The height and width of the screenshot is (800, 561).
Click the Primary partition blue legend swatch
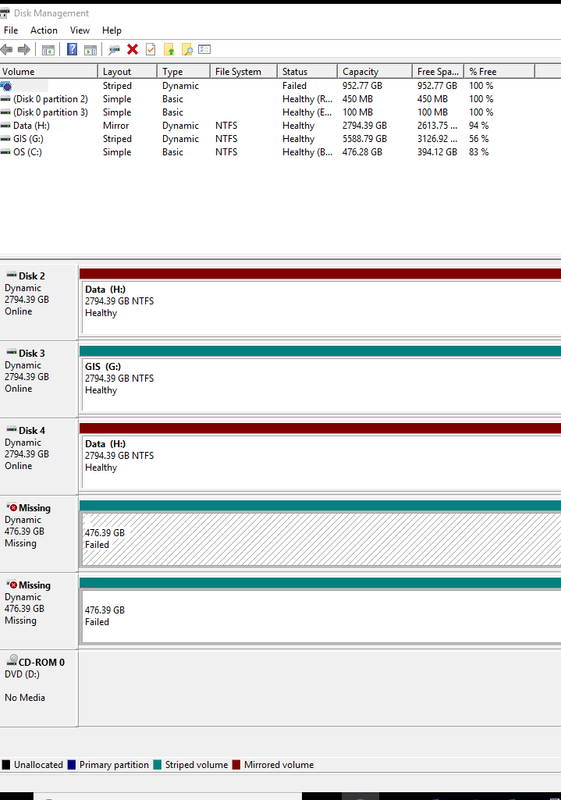[71, 765]
